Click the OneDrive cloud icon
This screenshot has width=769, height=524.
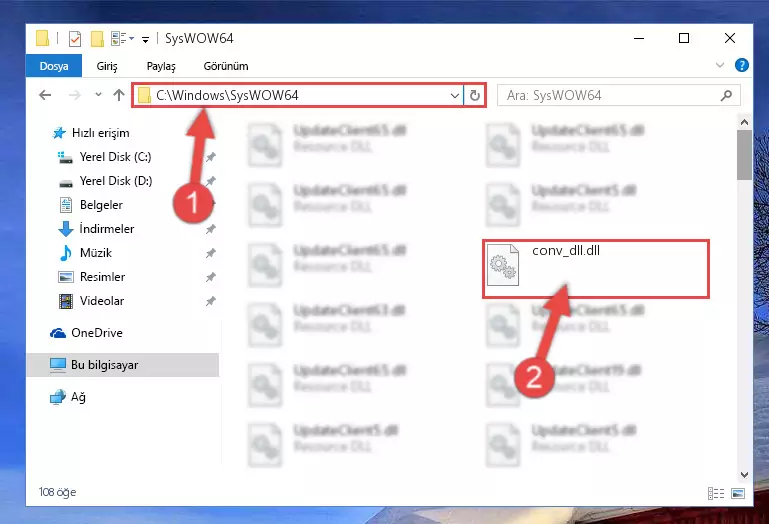coord(58,334)
